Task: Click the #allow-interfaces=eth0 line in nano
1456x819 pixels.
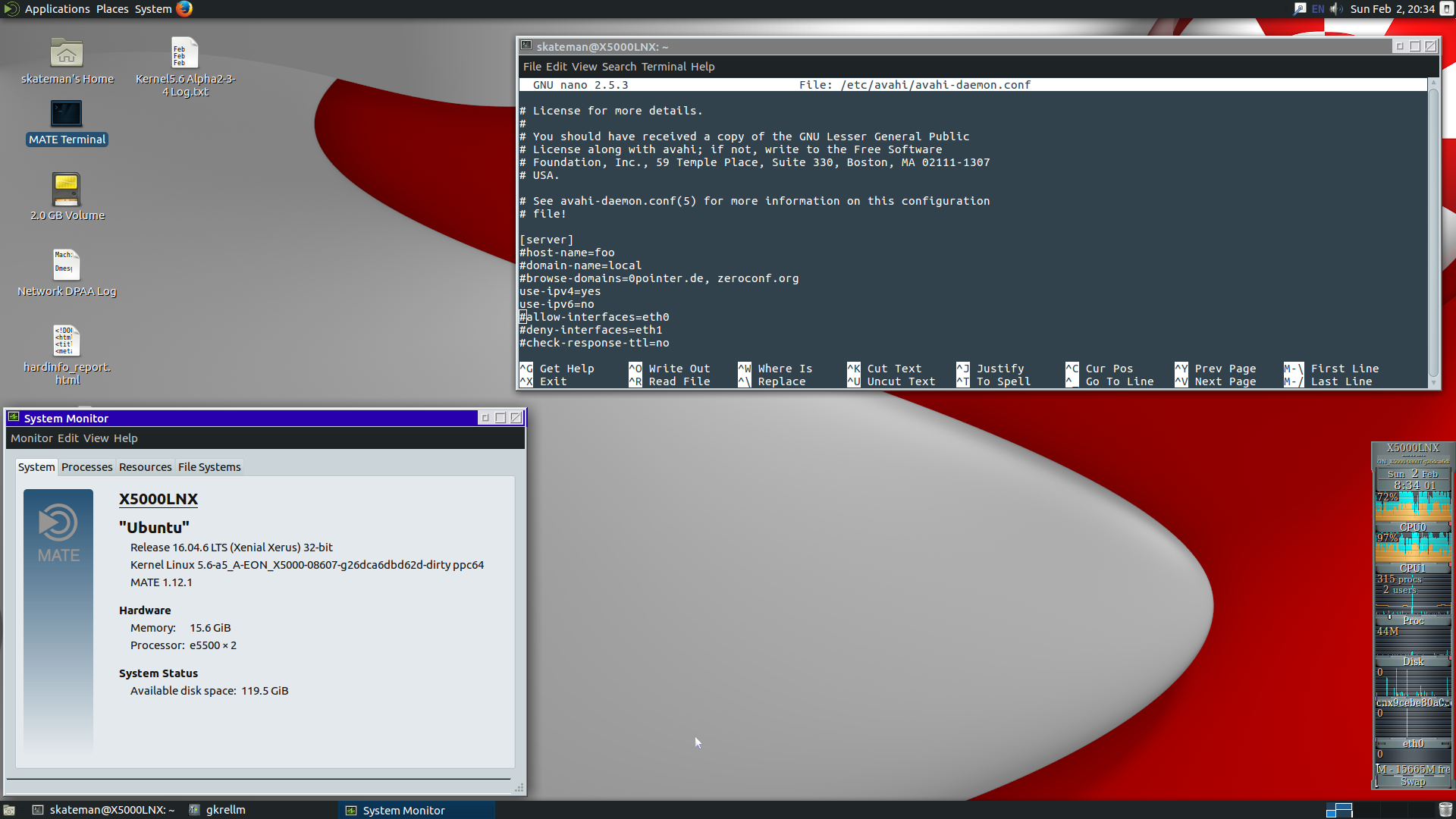Action: click(x=595, y=317)
